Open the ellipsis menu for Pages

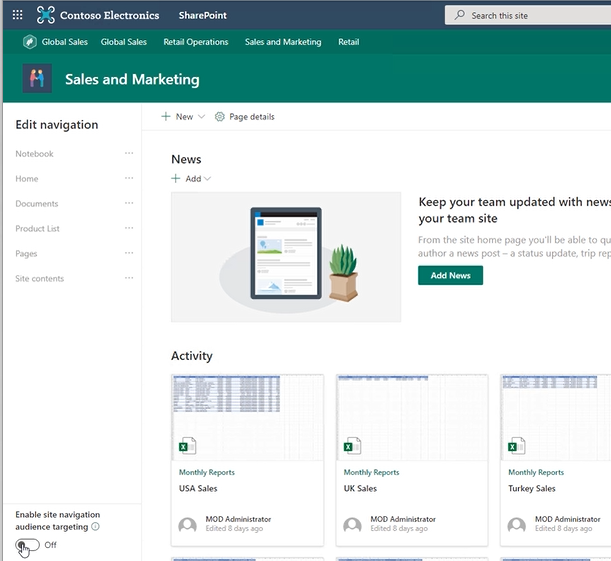point(129,253)
